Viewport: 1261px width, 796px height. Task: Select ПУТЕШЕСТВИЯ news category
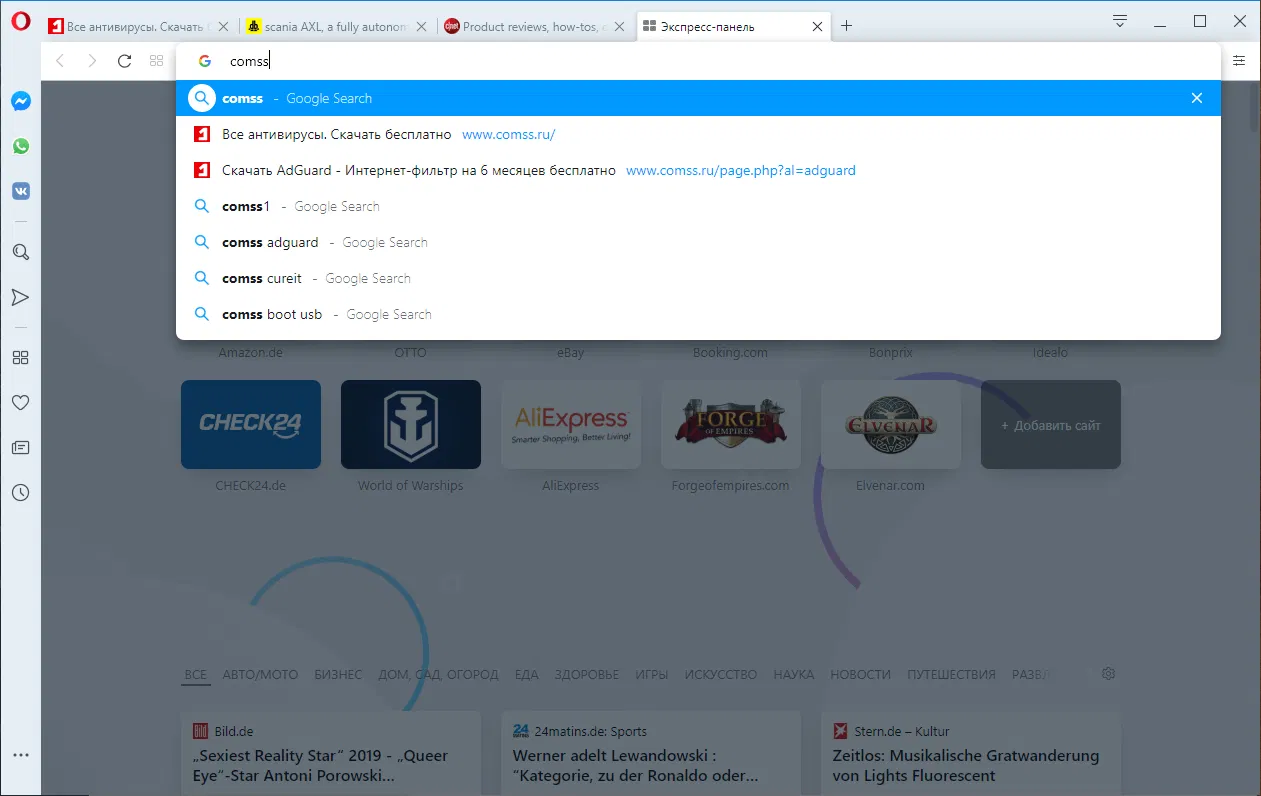(951, 675)
